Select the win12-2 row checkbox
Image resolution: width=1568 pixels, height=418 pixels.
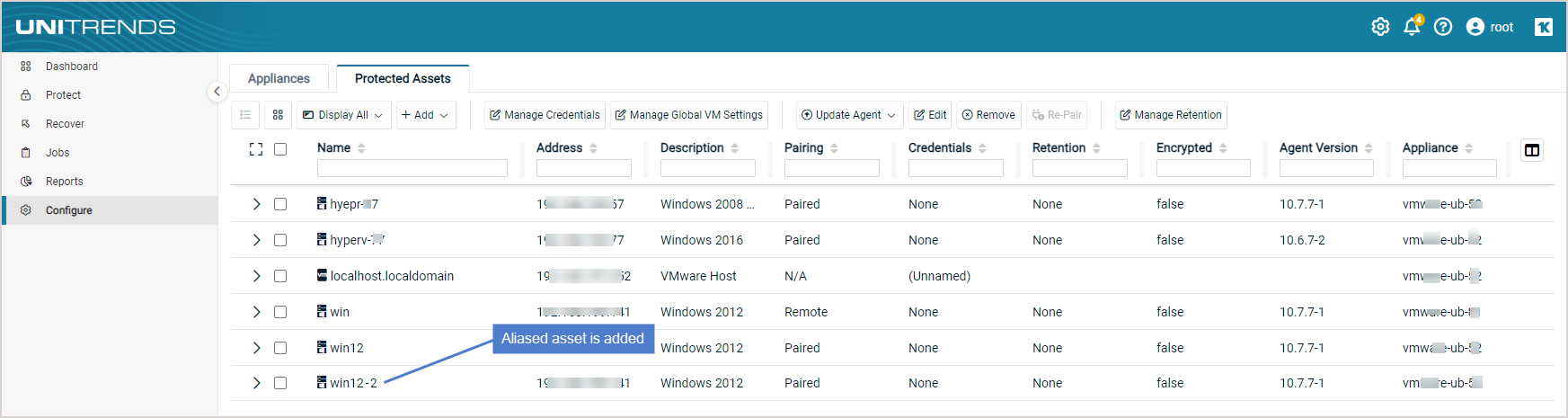(280, 383)
